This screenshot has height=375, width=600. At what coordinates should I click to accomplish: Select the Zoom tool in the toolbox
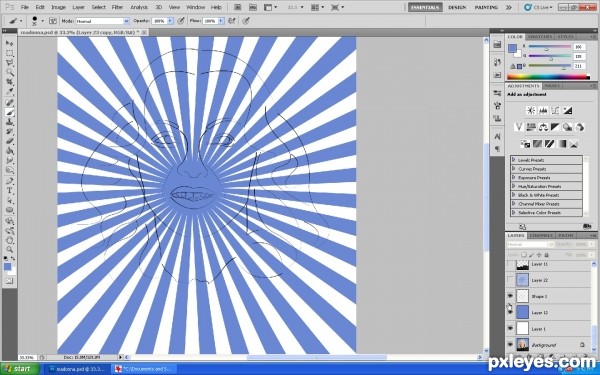point(10,249)
